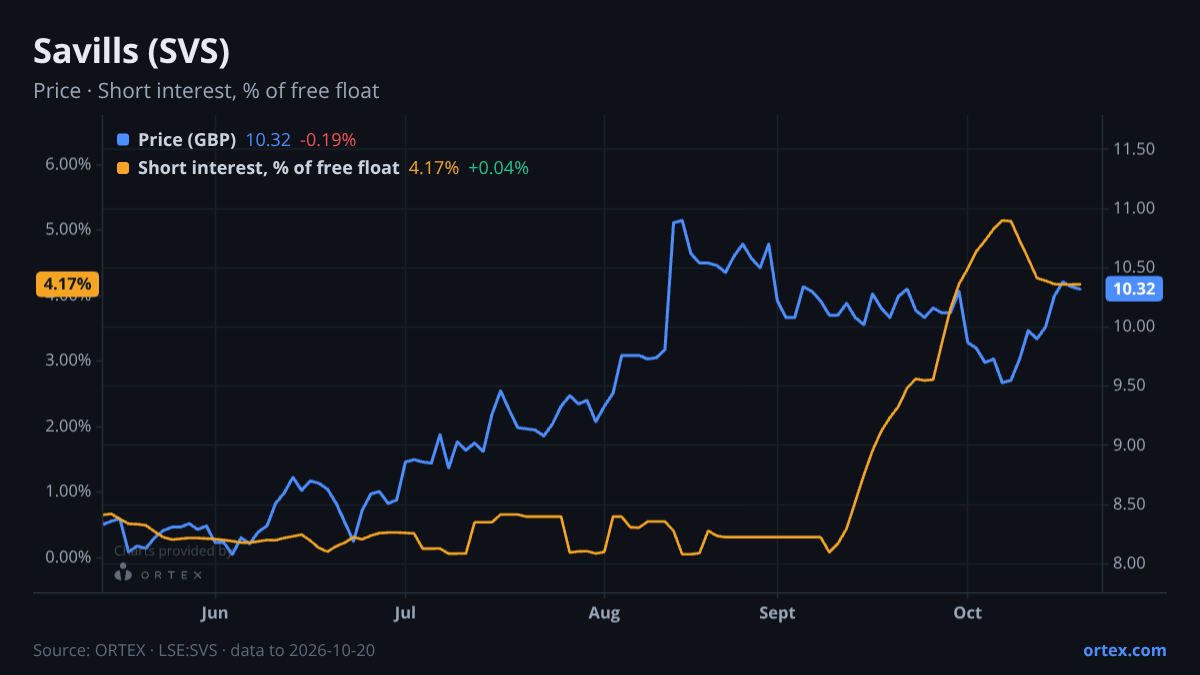This screenshot has height=675, width=1200.
Task: Click the Oct x-axis label
Action: click(967, 613)
